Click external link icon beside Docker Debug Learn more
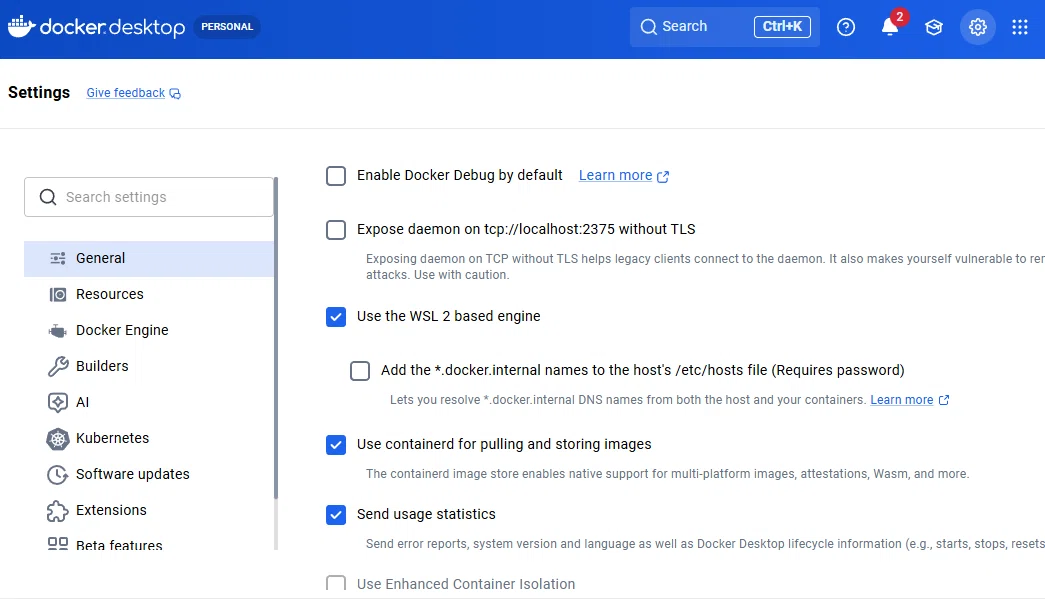 pos(663,177)
